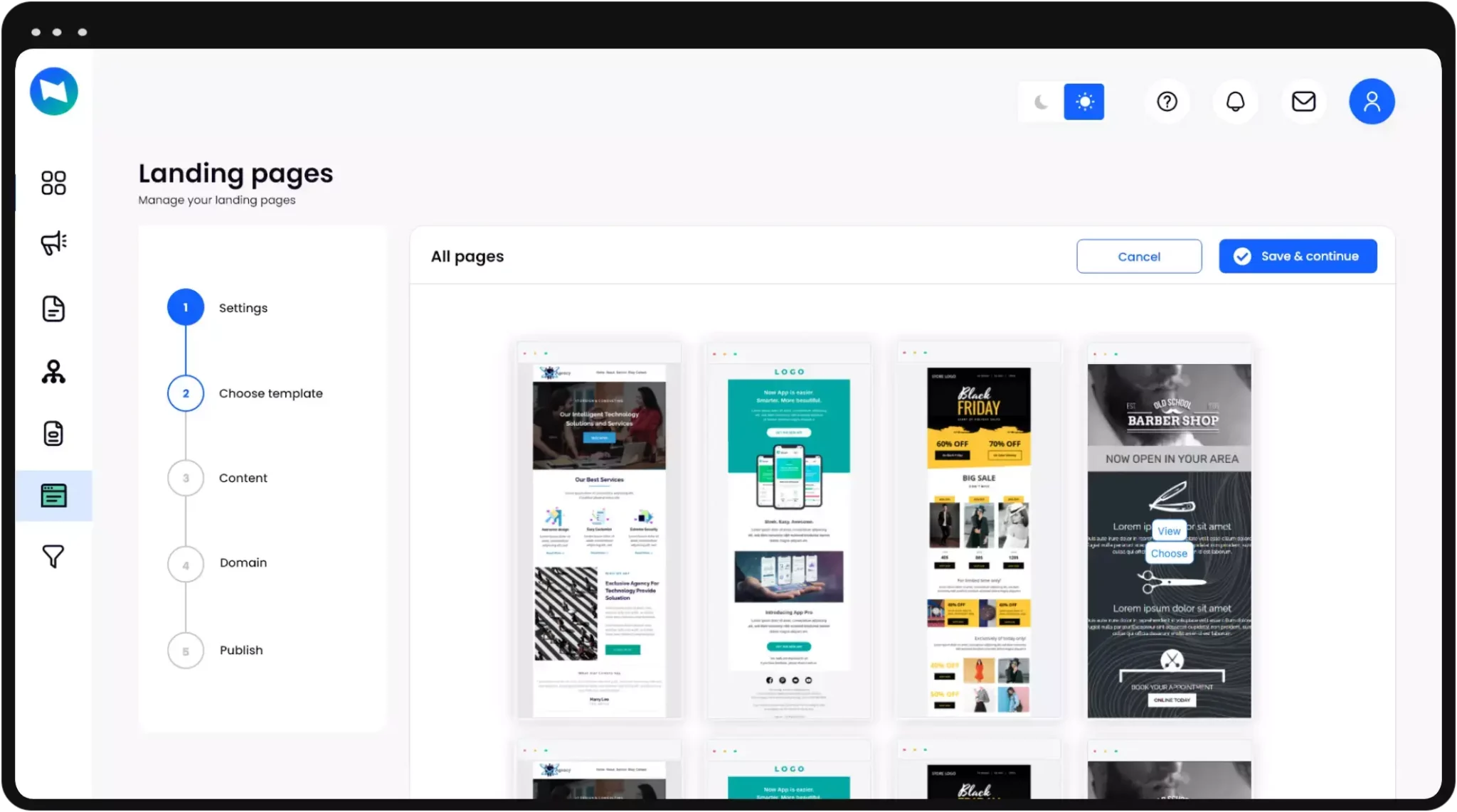The height and width of the screenshot is (812, 1457).
Task: Select the technology agency template thumbnail
Action: (599, 530)
